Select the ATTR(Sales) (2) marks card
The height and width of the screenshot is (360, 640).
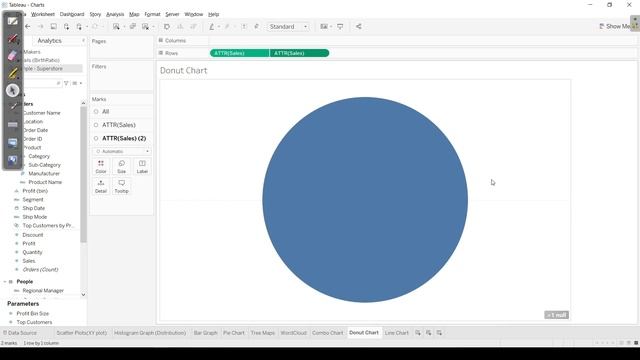(x=122, y=138)
